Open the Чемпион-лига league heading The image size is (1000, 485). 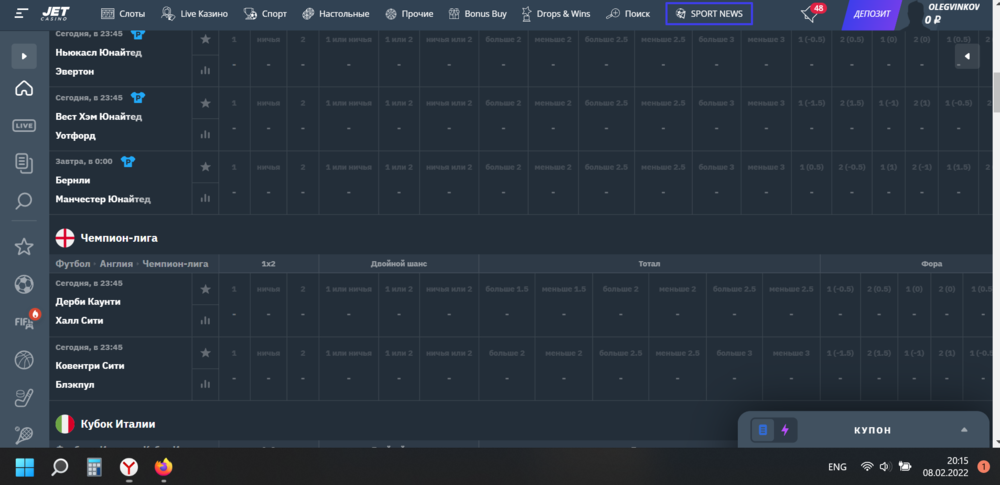click(119, 238)
